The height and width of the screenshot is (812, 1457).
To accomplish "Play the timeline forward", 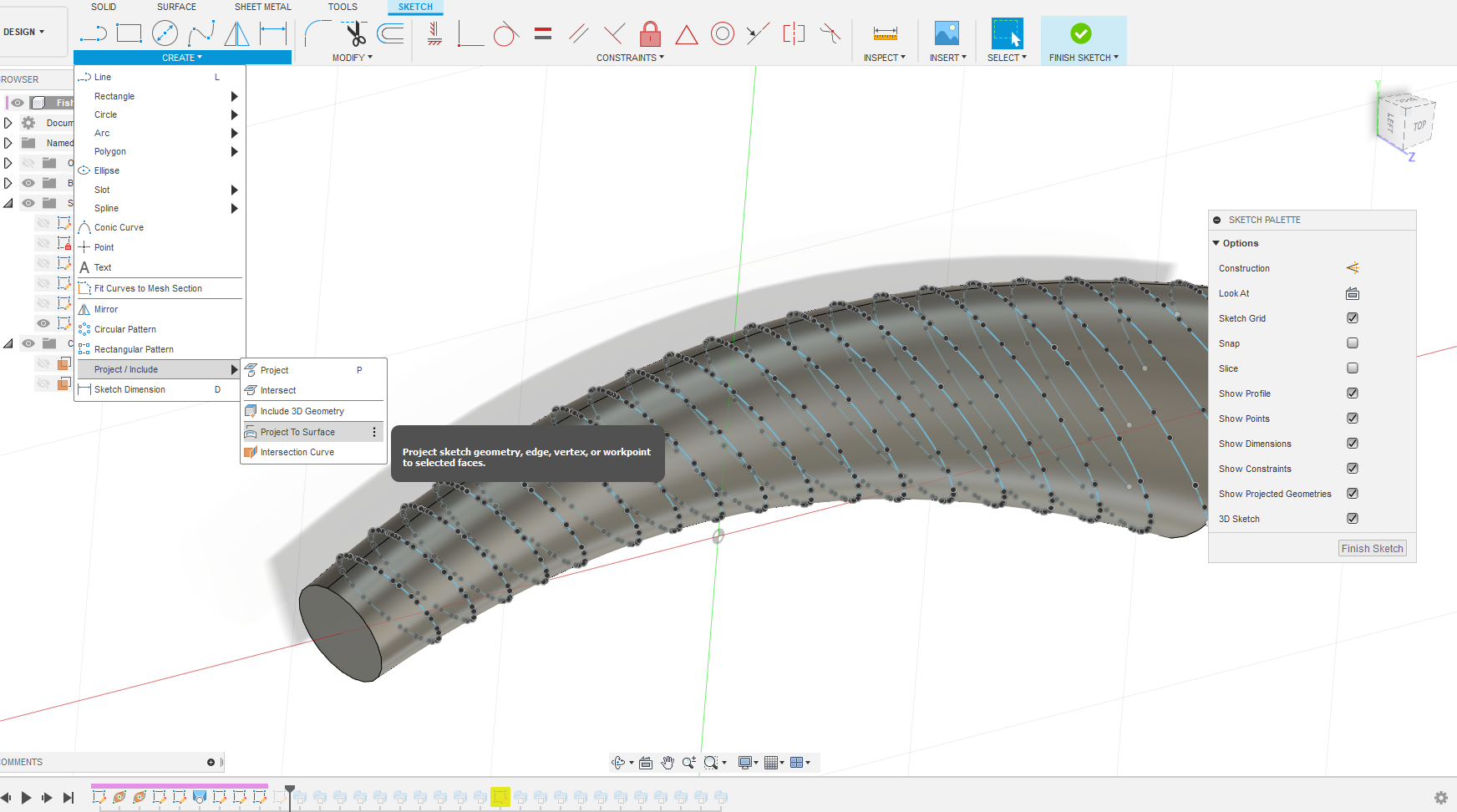I will 26,798.
